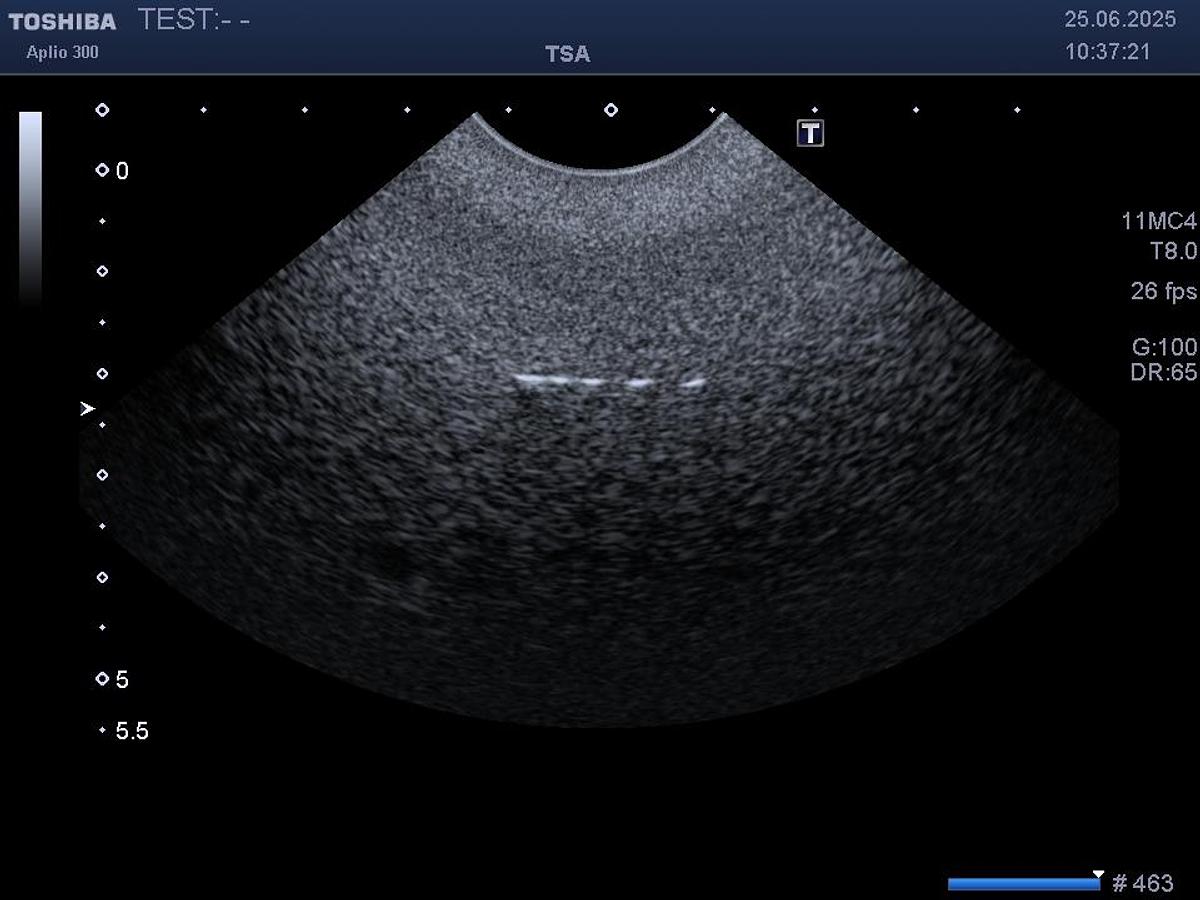The image size is (1200, 900).
Task: Click the G:100 gain value
Action: [x=1164, y=347]
